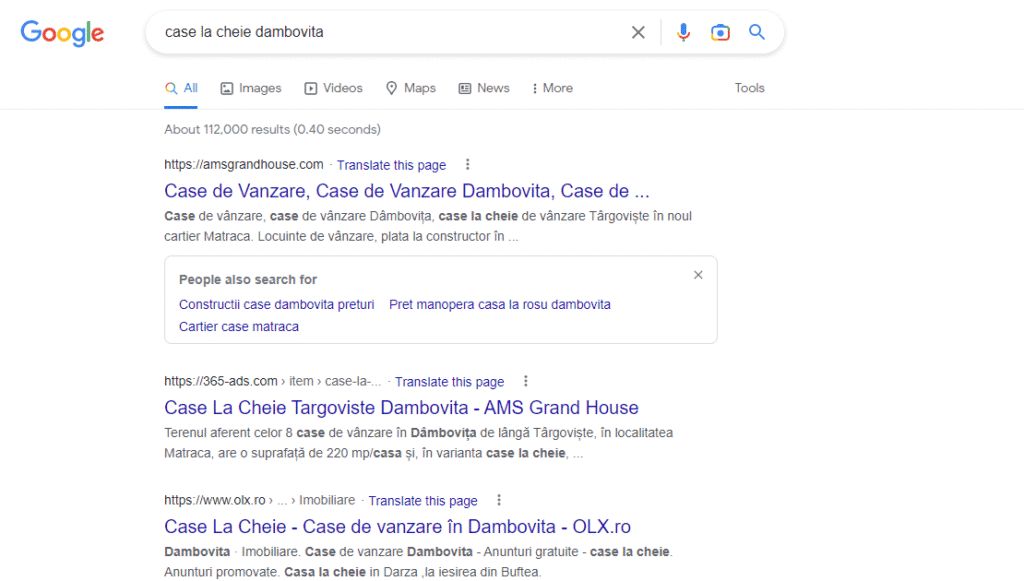Switch to the Images tab
Viewport: 1024px width, 581px height.
point(250,88)
